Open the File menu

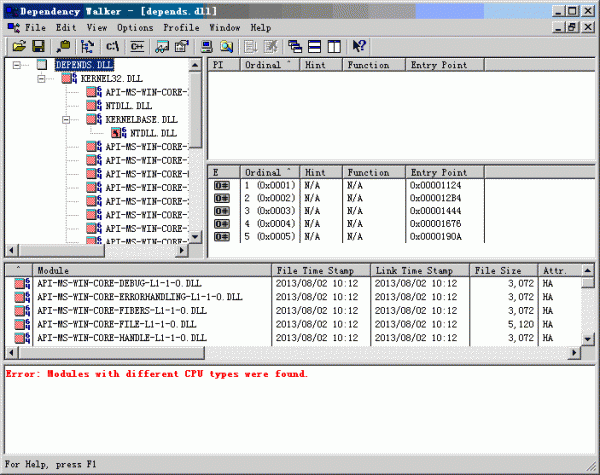35,28
